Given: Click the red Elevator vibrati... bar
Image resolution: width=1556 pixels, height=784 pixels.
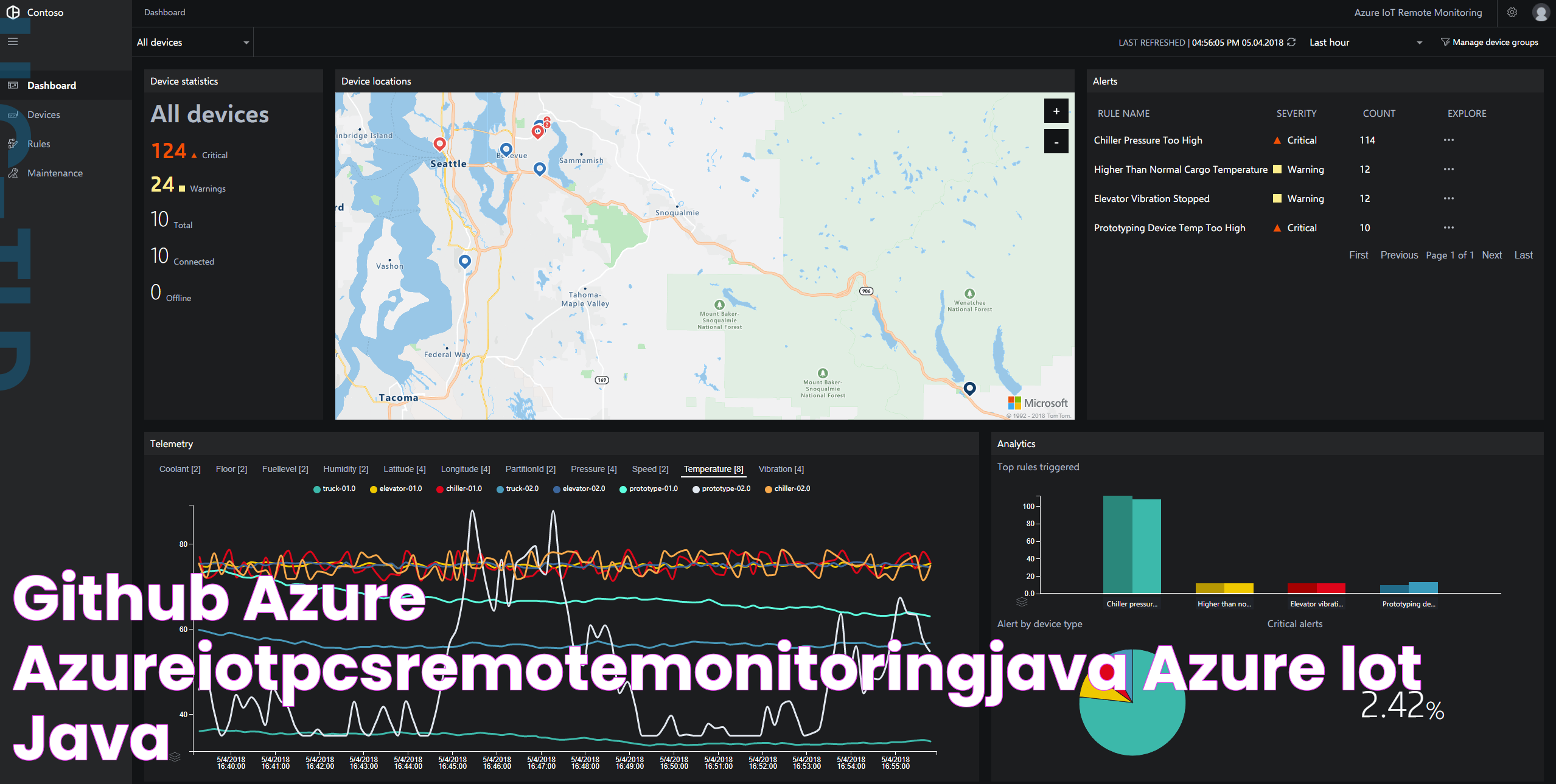Looking at the screenshot, I should [x=1316, y=588].
